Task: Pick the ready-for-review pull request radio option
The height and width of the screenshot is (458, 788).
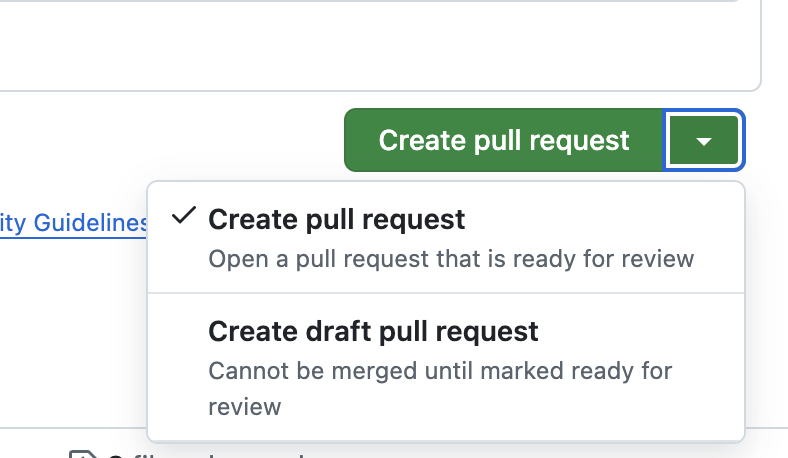Action: click(x=445, y=238)
